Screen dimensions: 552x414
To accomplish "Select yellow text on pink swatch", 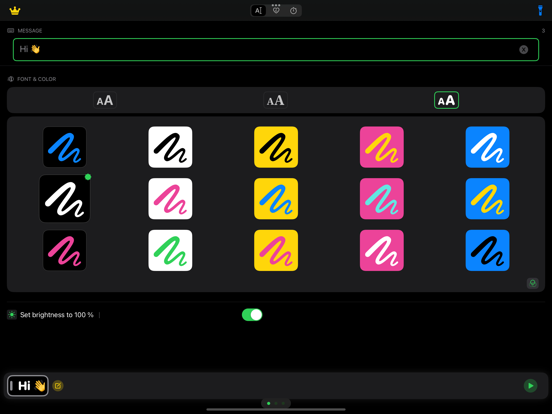I will pos(382,147).
